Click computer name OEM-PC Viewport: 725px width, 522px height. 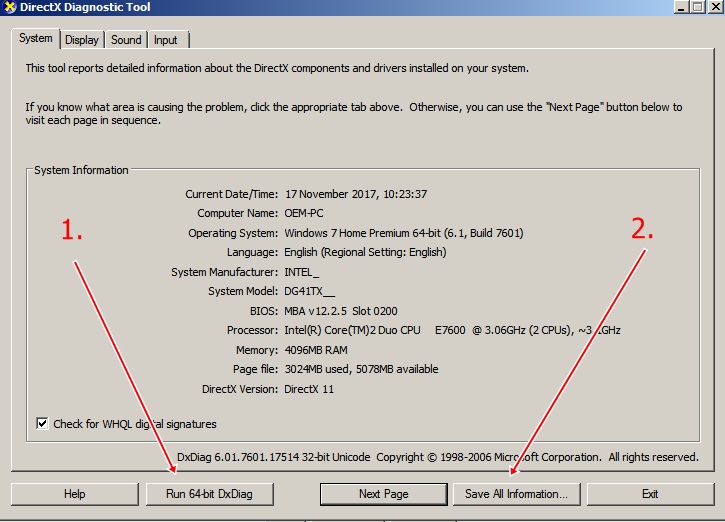coord(304,213)
